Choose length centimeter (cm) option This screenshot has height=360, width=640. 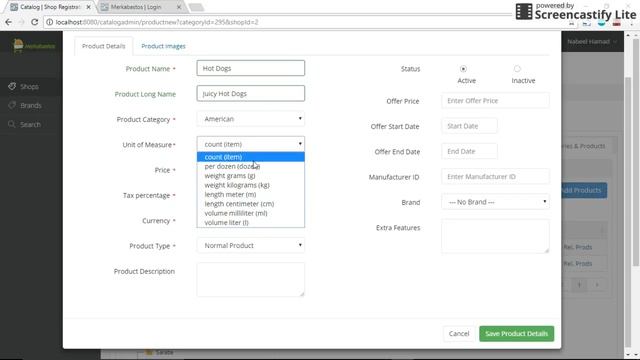tap(251, 204)
